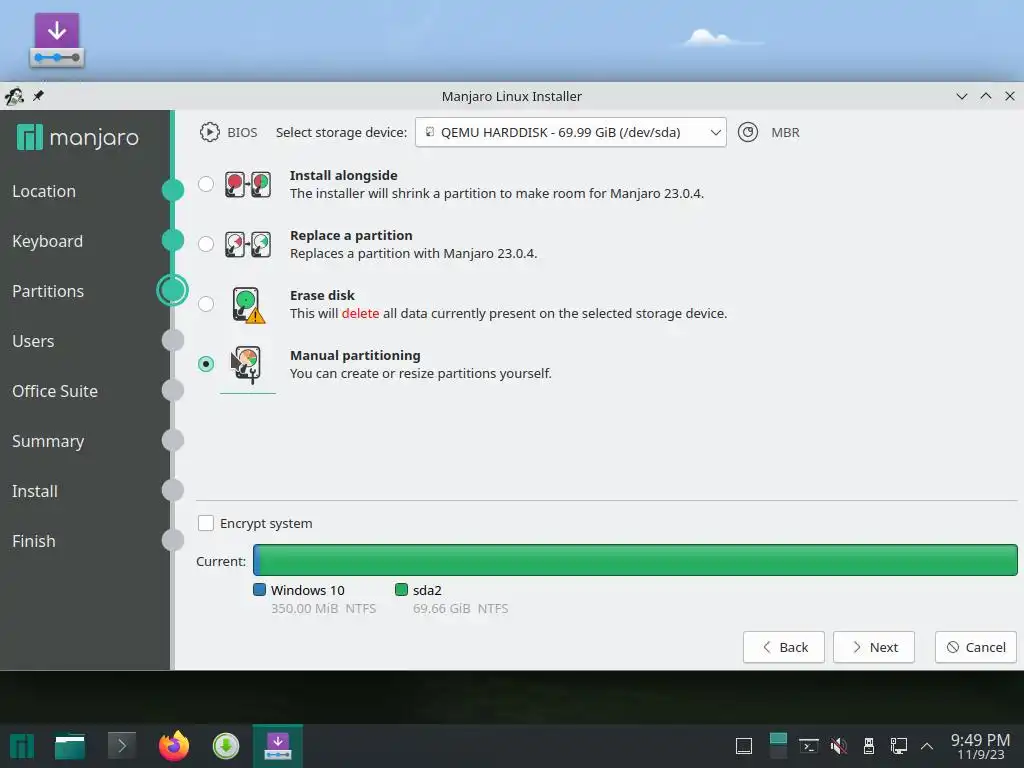Click the installer task in the taskbar

tap(278, 746)
